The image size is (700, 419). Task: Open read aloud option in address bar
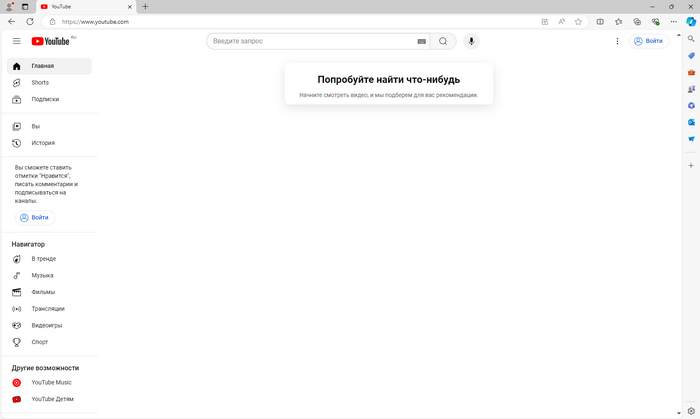tap(562, 21)
